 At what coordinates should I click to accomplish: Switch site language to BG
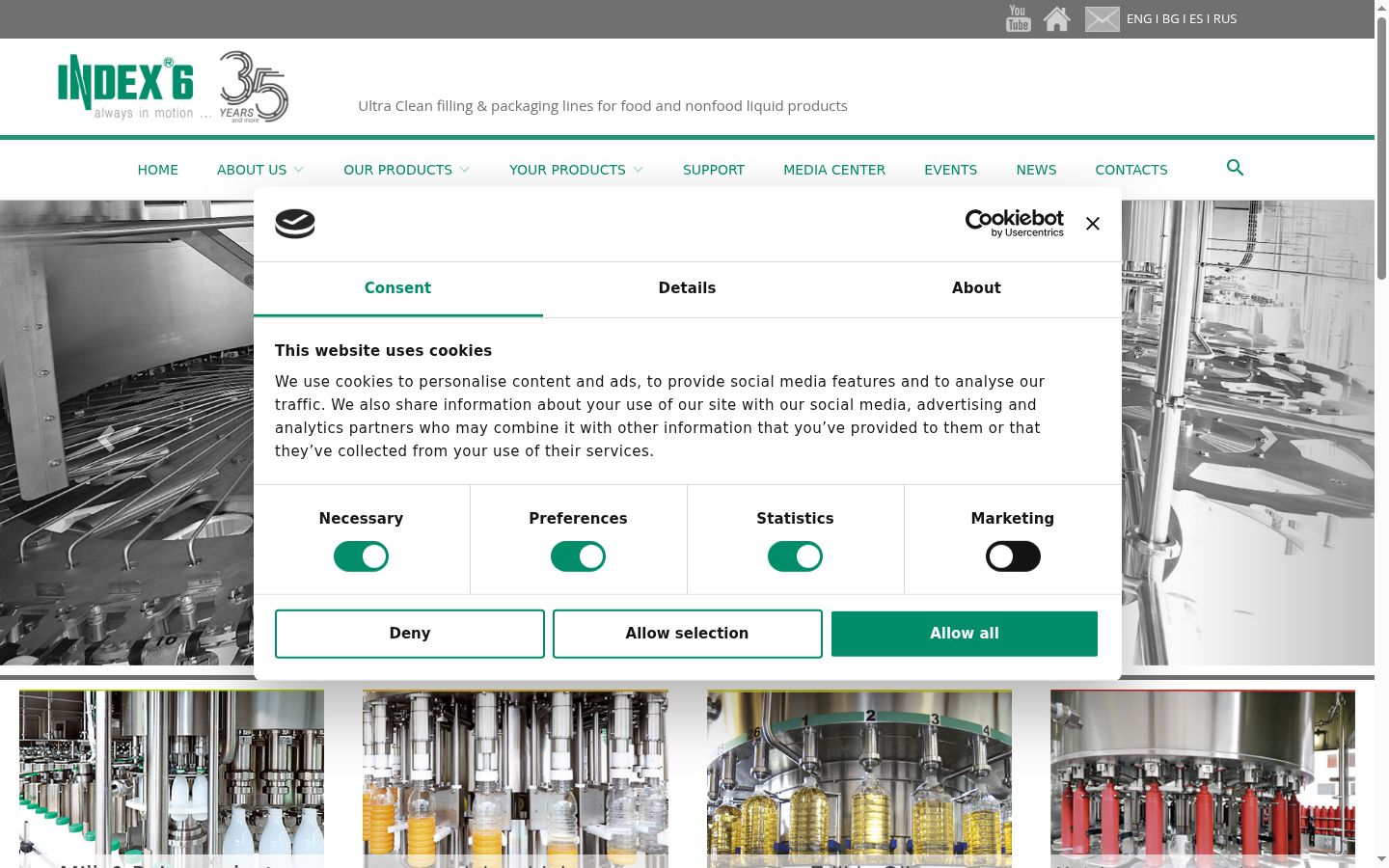[1171, 18]
